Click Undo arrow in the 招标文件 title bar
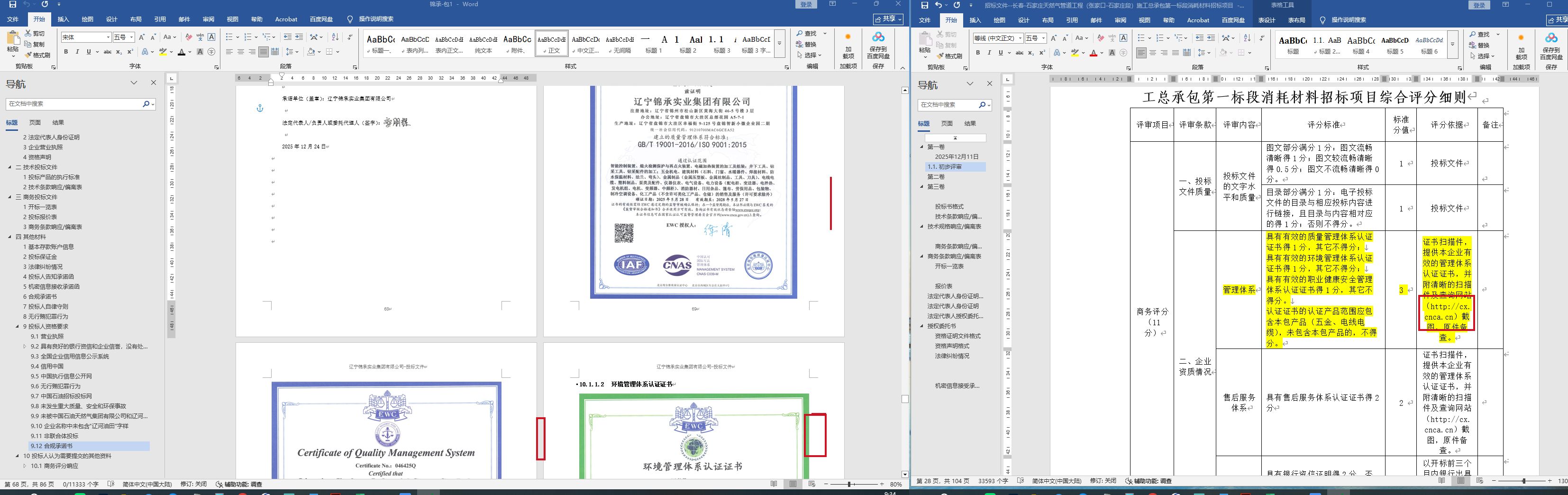Screen dimensions: 1568x495 [x=938, y=5]
